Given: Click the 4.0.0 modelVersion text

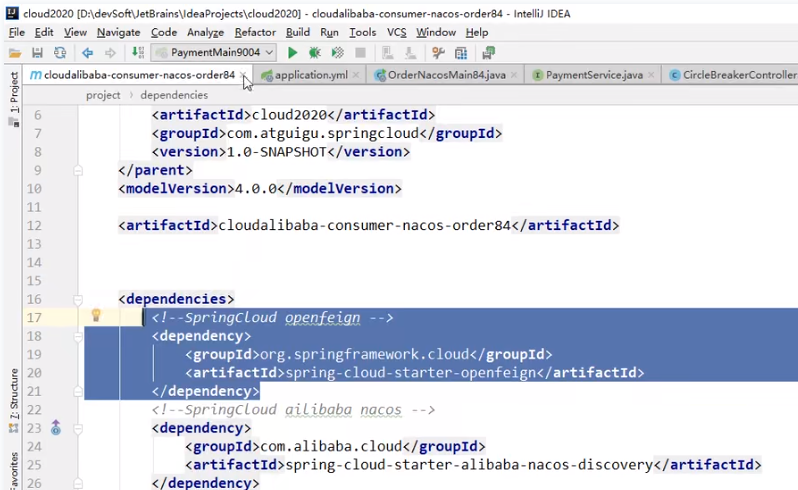Looking at the screenshot, I should [255, 189].
